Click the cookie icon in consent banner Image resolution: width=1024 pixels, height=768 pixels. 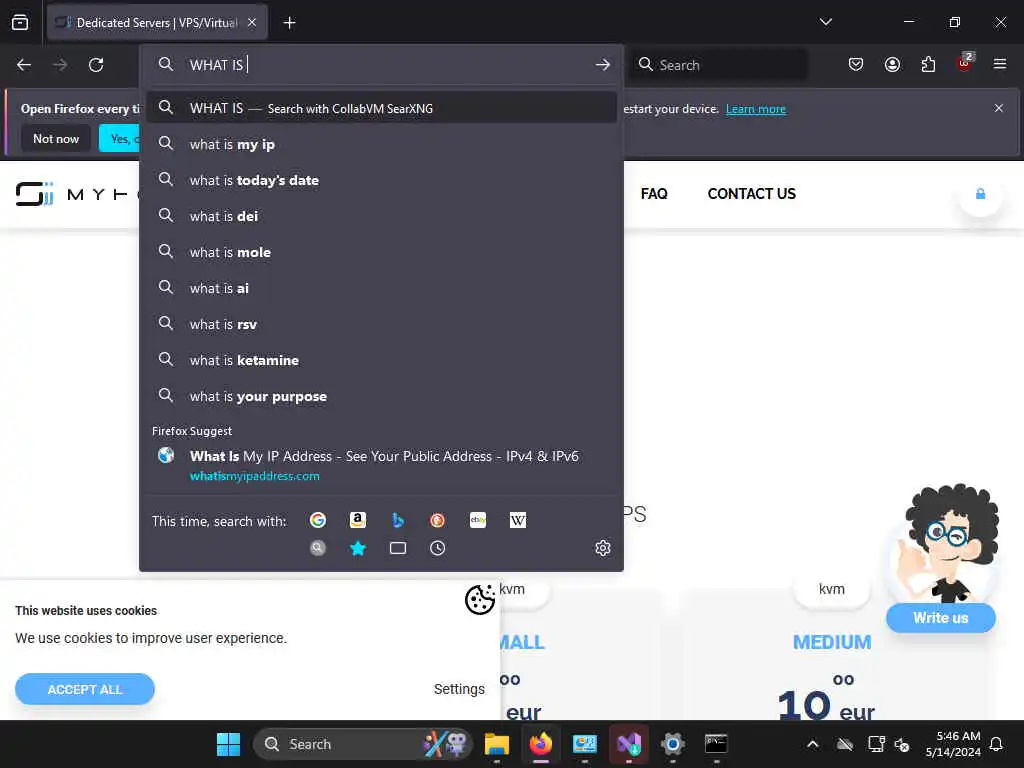(x=480, y=599)
